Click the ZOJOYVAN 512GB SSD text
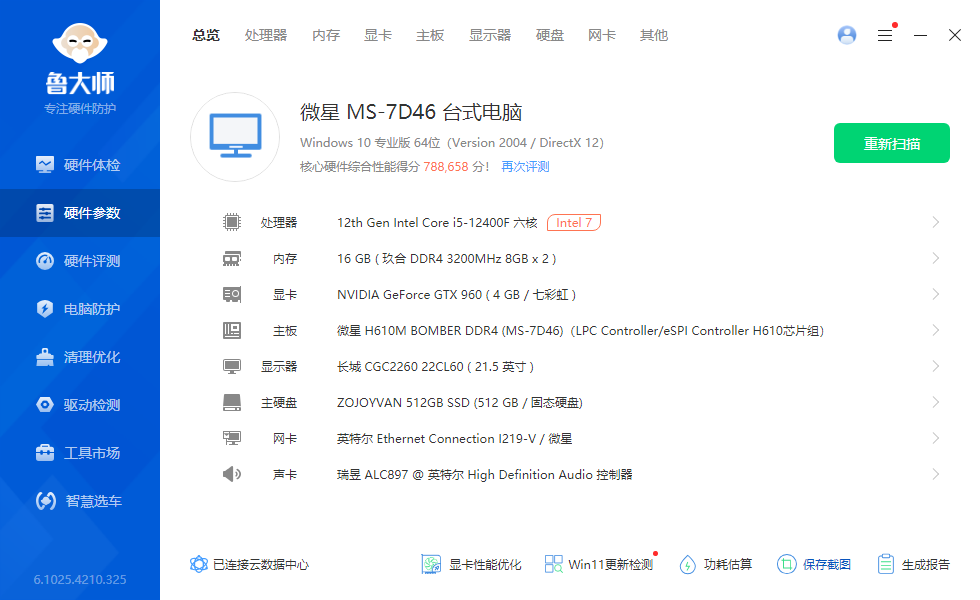Image resolution: width=980 pixels, height=600 pixels. (459, 402)
